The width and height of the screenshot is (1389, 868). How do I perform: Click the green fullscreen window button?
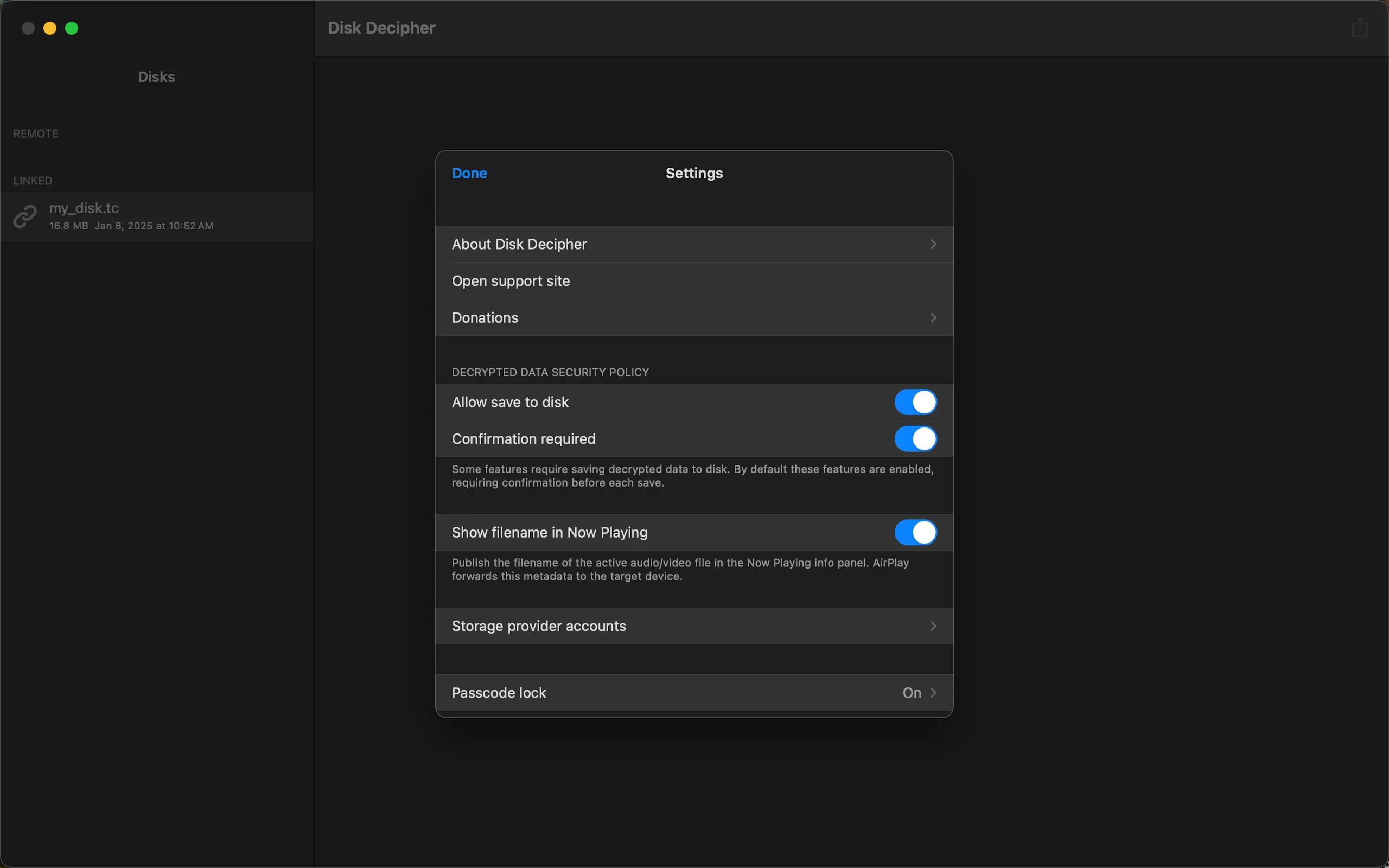72,28
